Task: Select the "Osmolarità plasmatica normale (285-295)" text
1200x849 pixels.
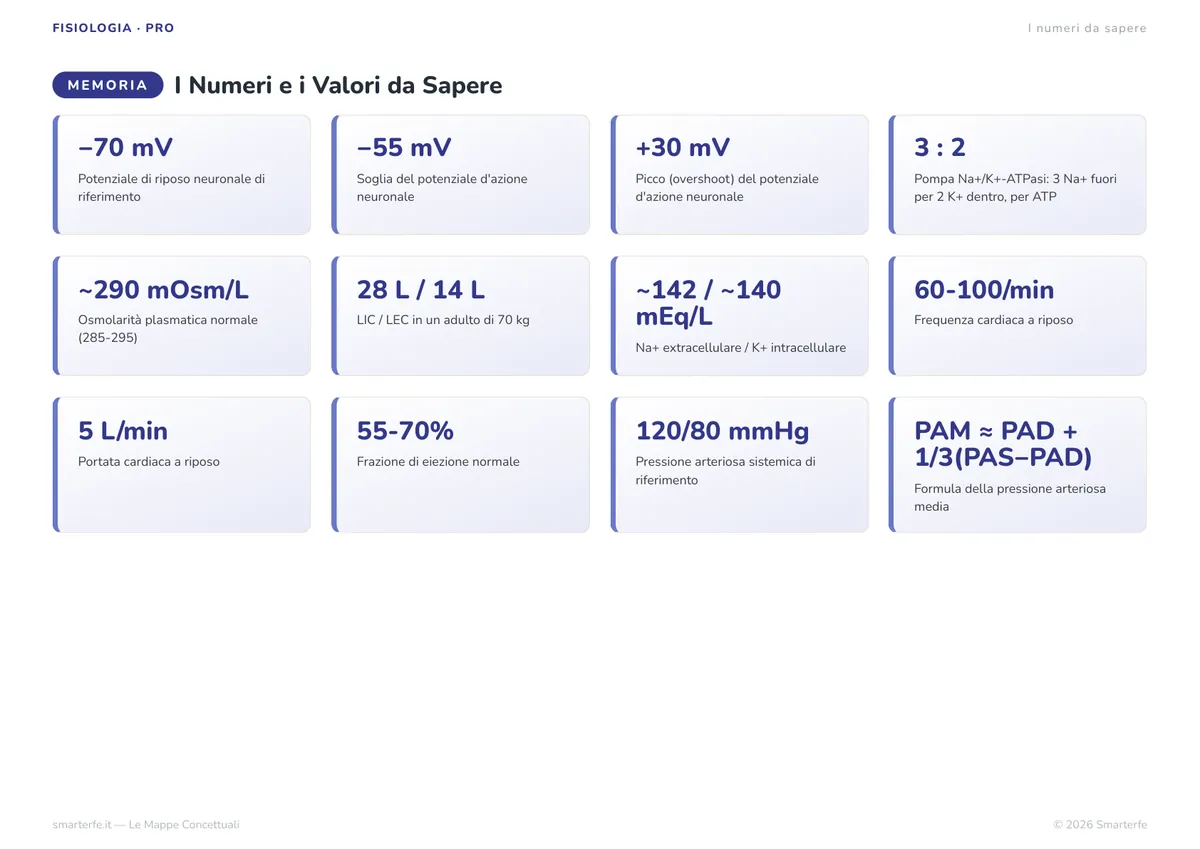Action: coord(168,329)
